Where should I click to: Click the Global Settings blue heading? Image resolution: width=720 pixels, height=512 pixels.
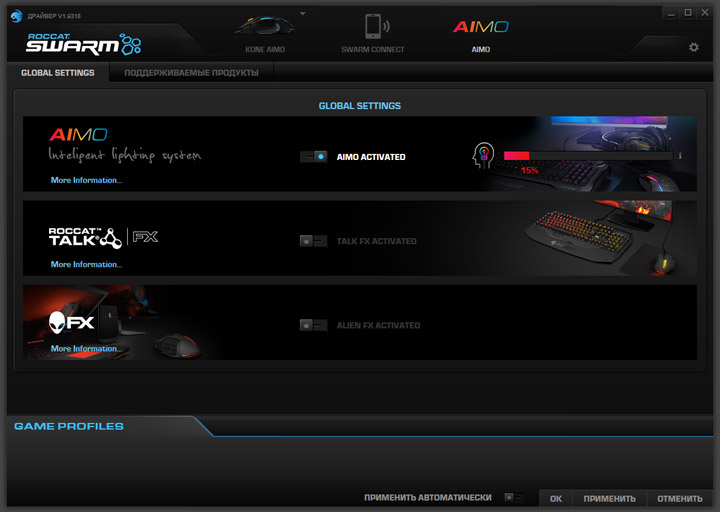[x=360, y=106]
